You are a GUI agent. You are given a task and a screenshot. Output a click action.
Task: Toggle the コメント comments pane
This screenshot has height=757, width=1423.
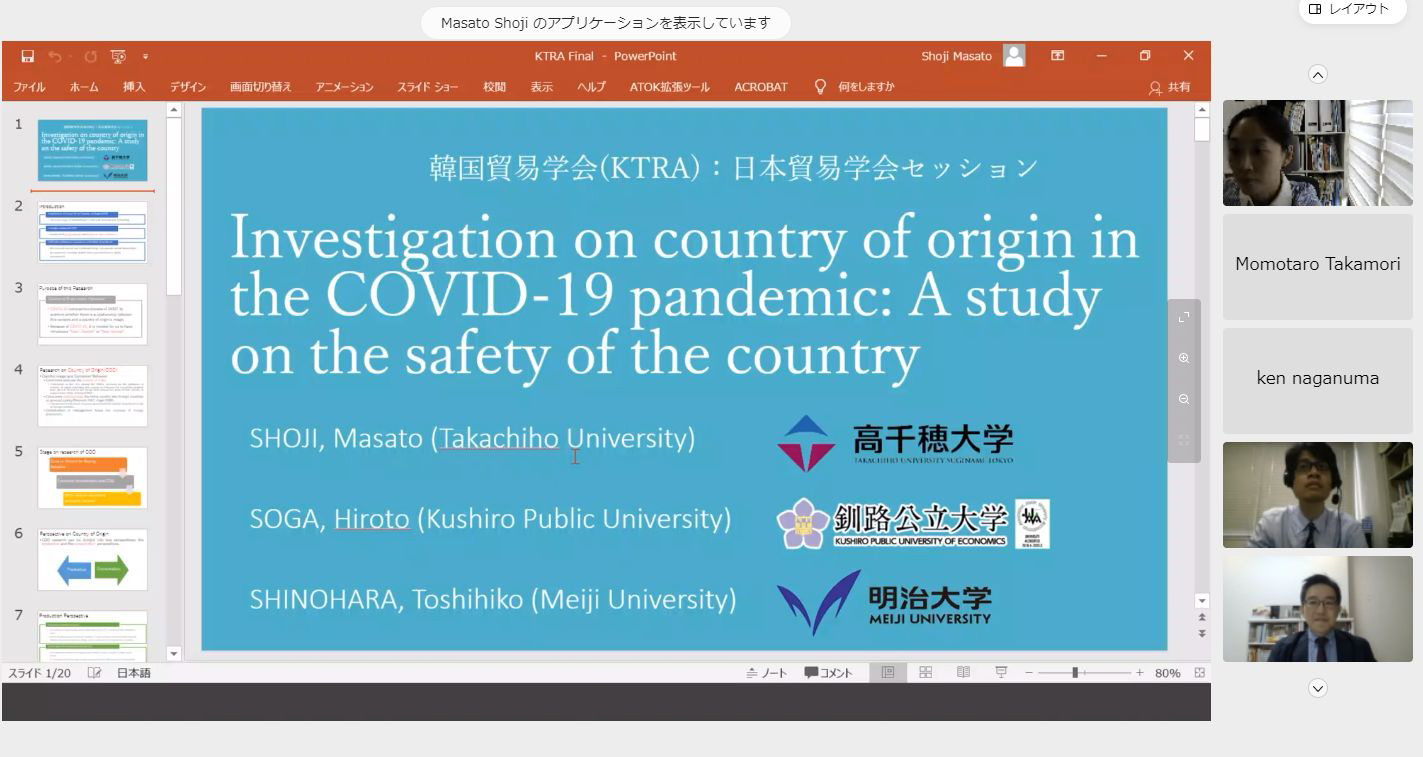pyautogui.click(x=829, y=673)
